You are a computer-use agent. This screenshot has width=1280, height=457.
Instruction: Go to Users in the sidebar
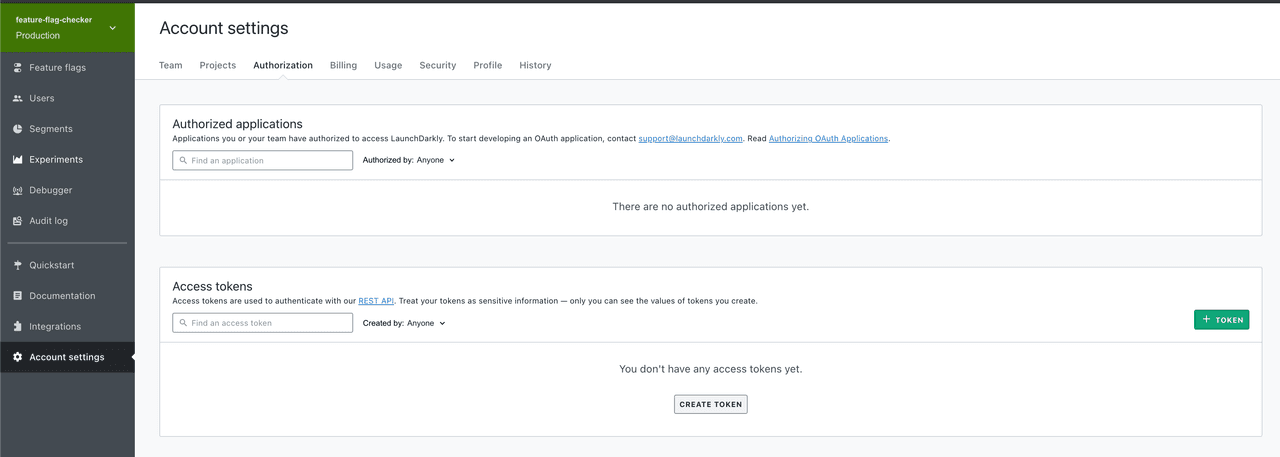tap(67, 98)
